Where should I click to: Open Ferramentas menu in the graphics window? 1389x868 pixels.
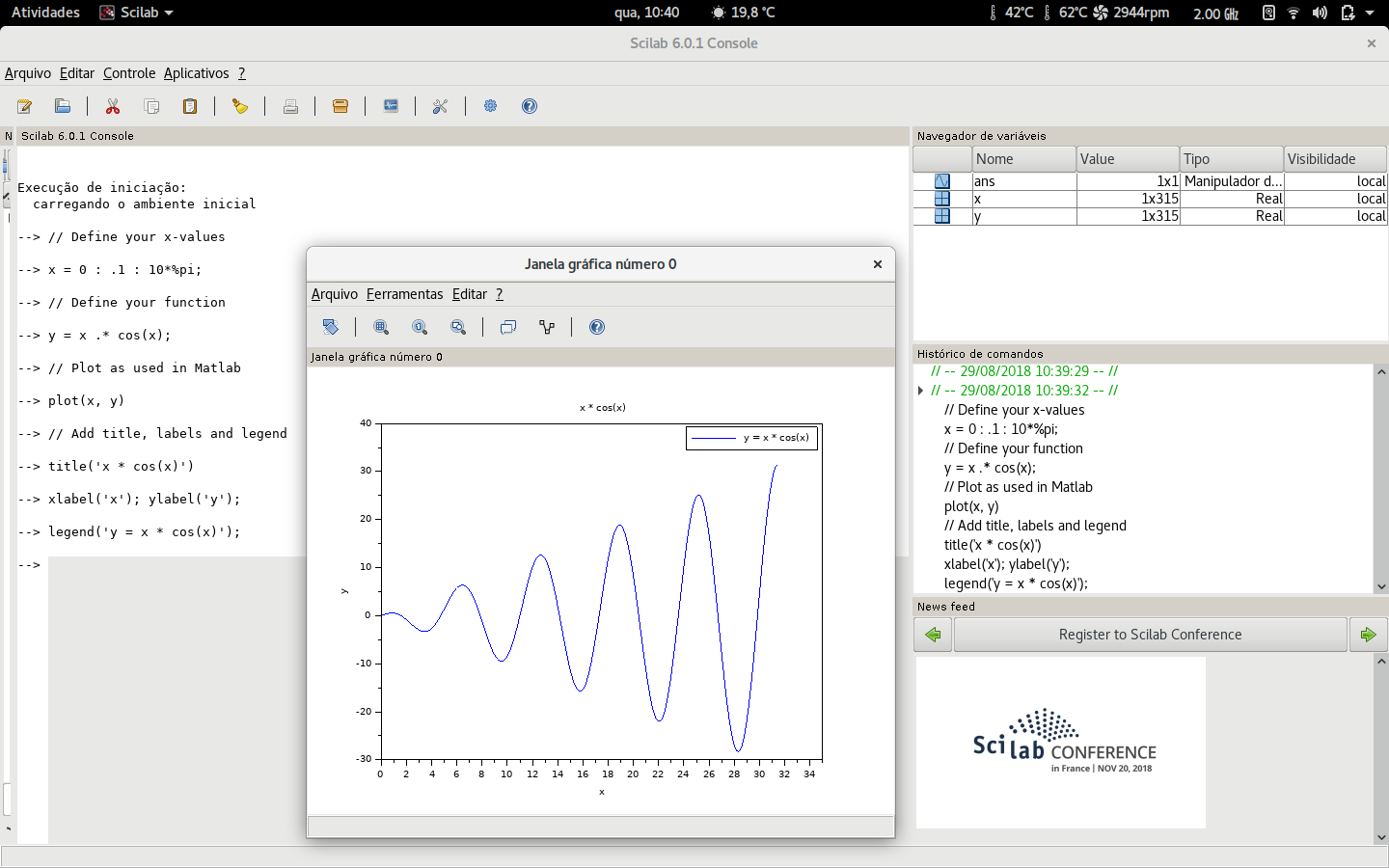pyautogui.click(x=404, y=294)
